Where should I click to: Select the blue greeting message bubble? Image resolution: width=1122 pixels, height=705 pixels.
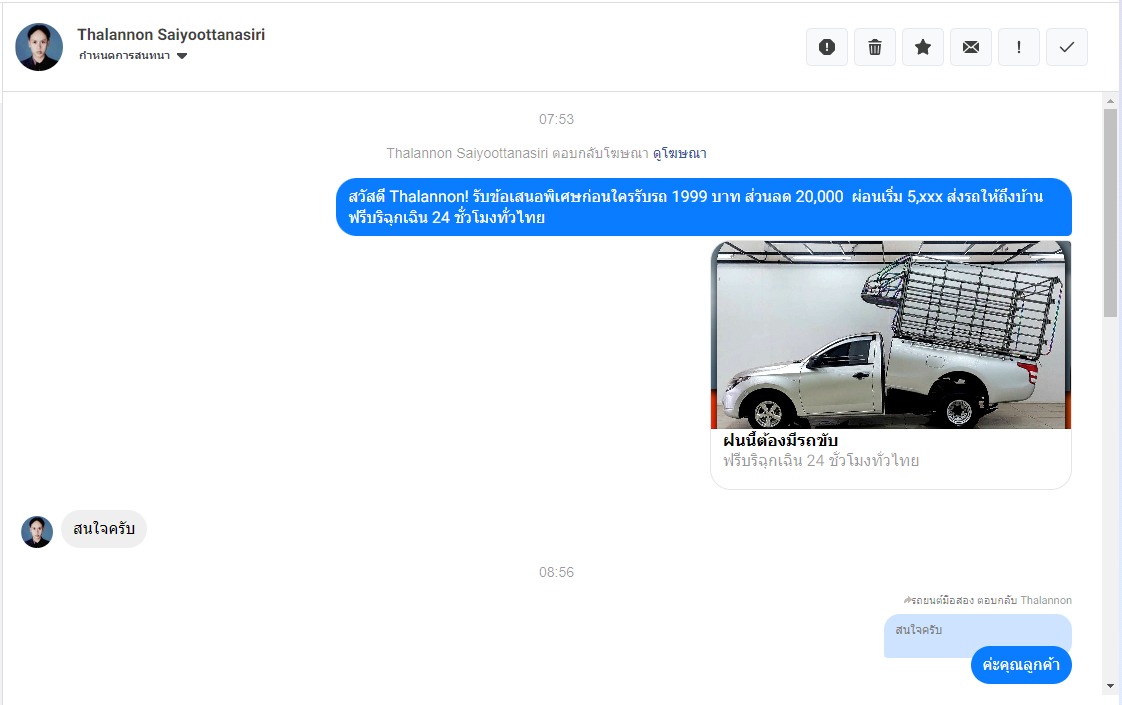coord(704,207)
